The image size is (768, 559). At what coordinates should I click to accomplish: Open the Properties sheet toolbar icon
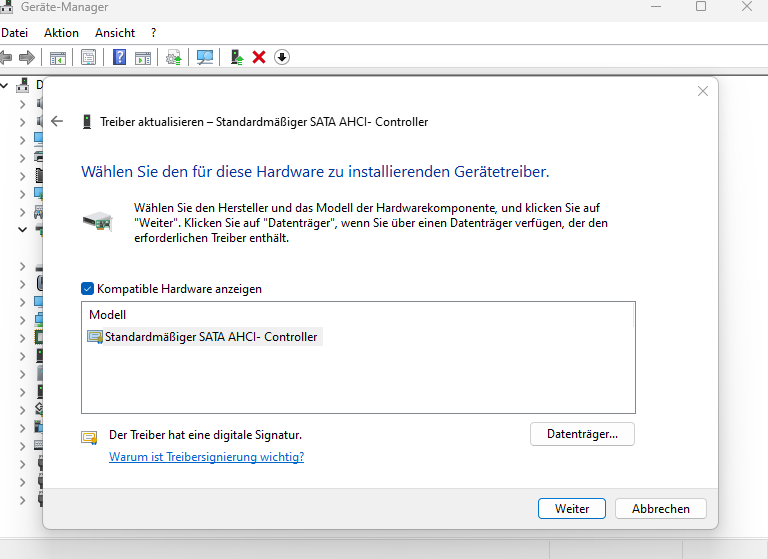[88, 57]
